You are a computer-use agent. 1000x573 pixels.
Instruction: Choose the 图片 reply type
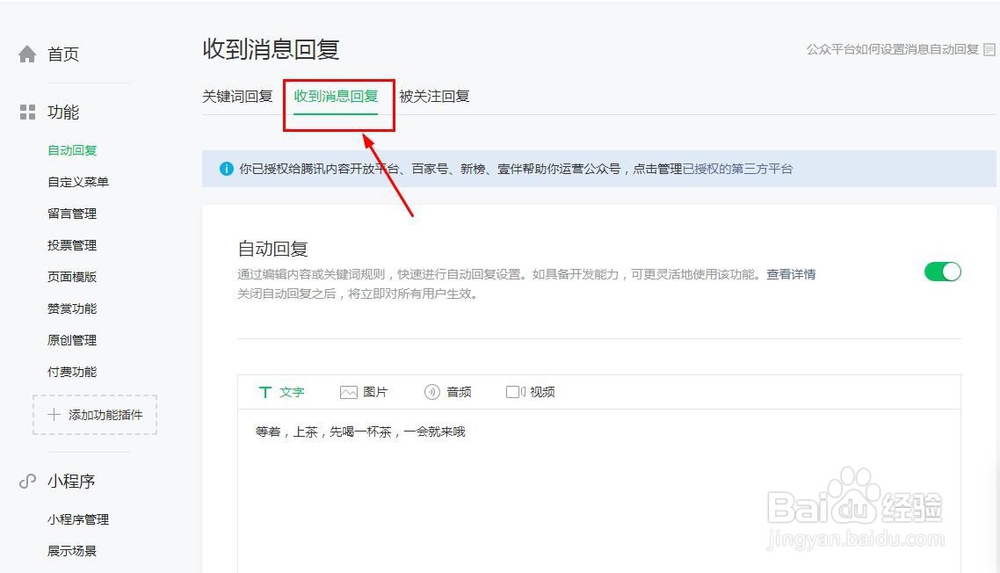364,392
